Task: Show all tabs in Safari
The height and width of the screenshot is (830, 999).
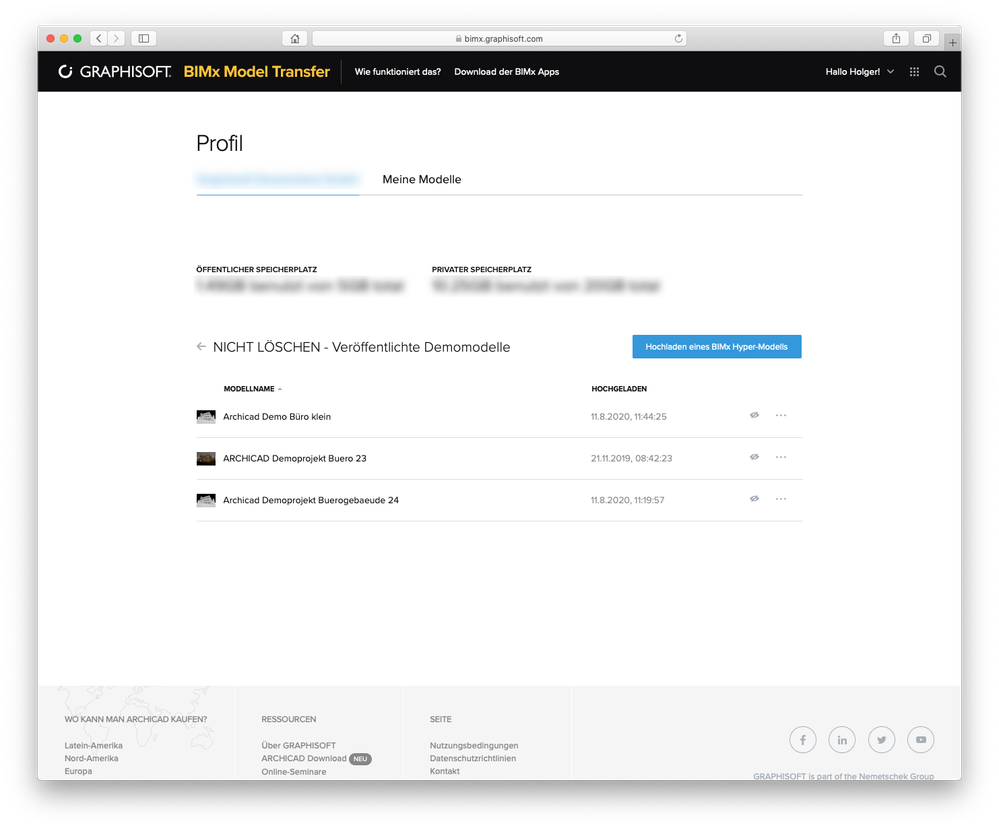Action: pyautogui.click(x=926, y=38)
